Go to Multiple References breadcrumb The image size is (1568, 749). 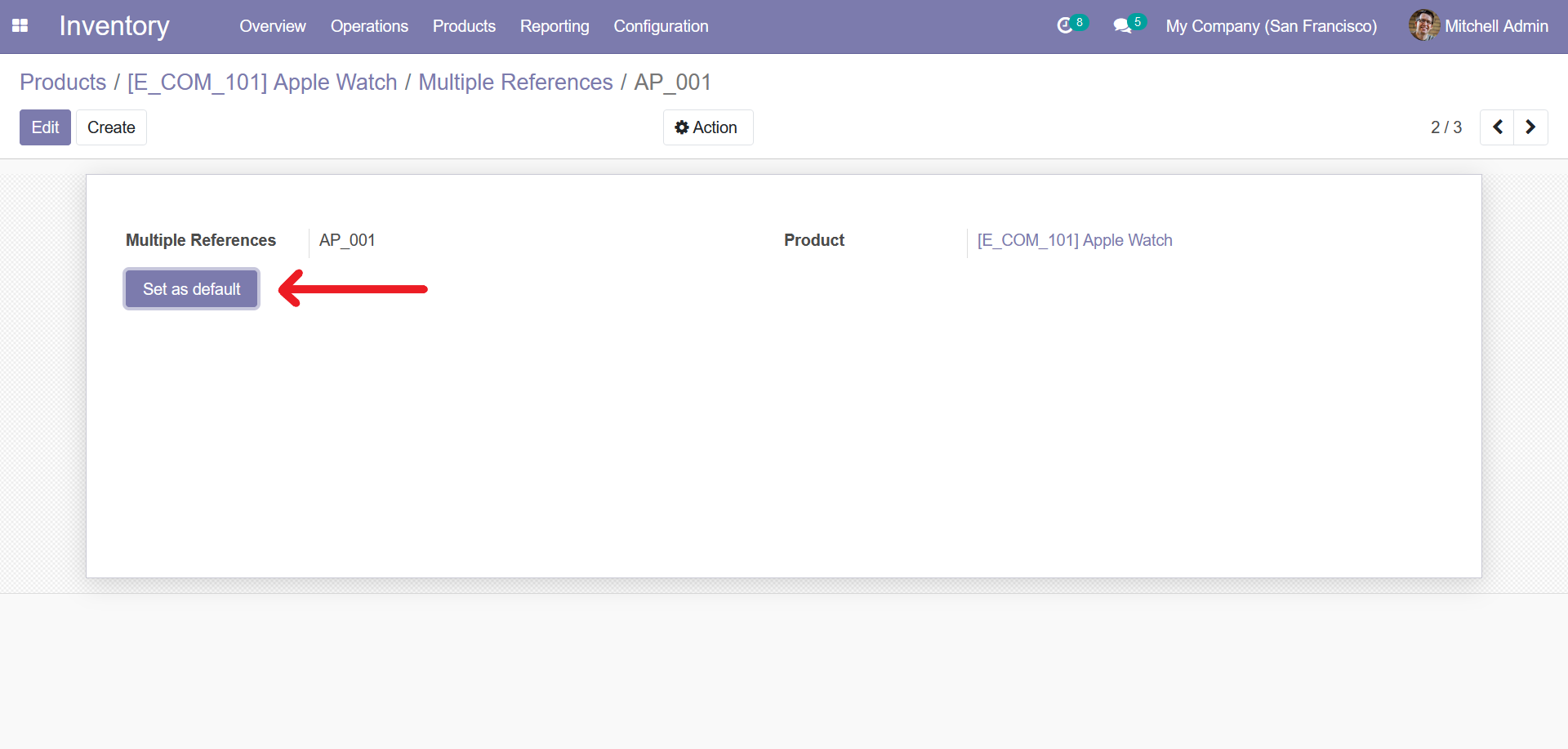515,82
